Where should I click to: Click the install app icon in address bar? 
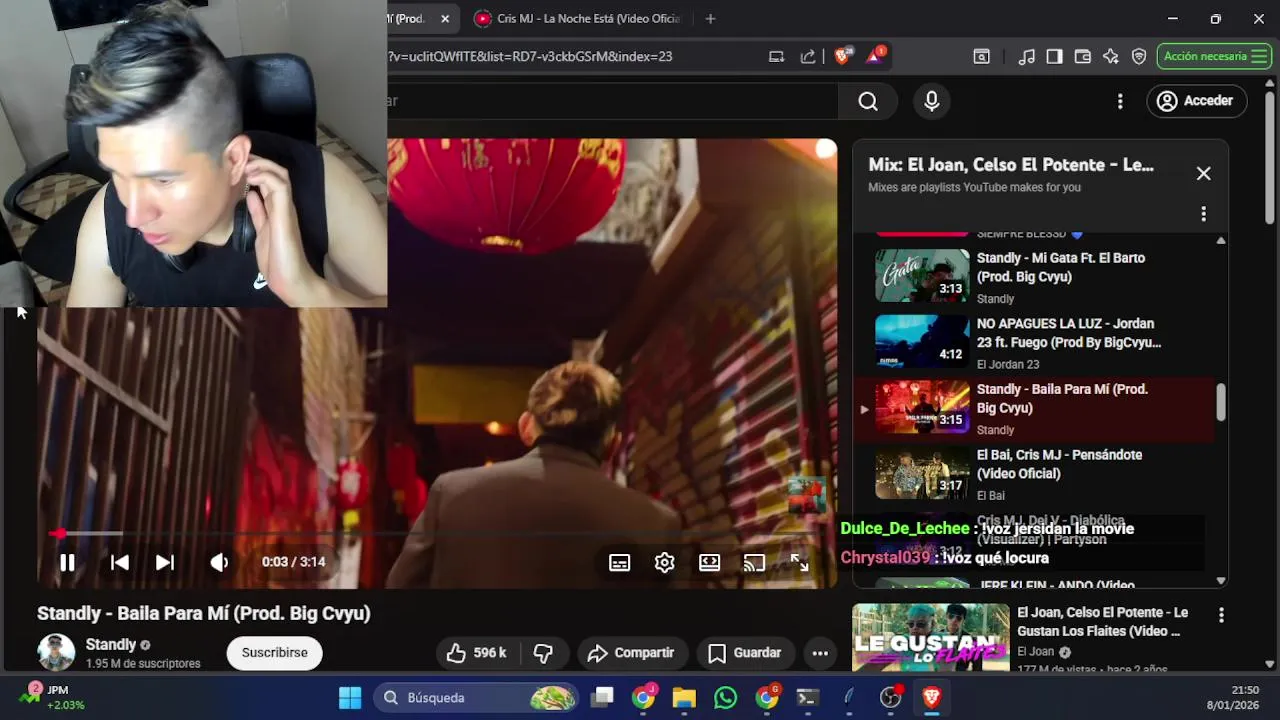tap(776, 57)
